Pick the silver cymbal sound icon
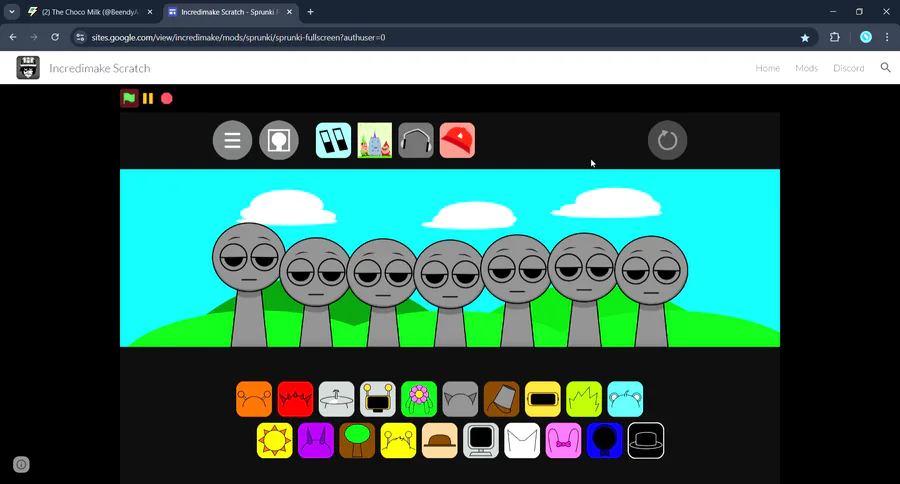Screen dimensions: 900x484 pyautogui.click(x=336, y=399)
